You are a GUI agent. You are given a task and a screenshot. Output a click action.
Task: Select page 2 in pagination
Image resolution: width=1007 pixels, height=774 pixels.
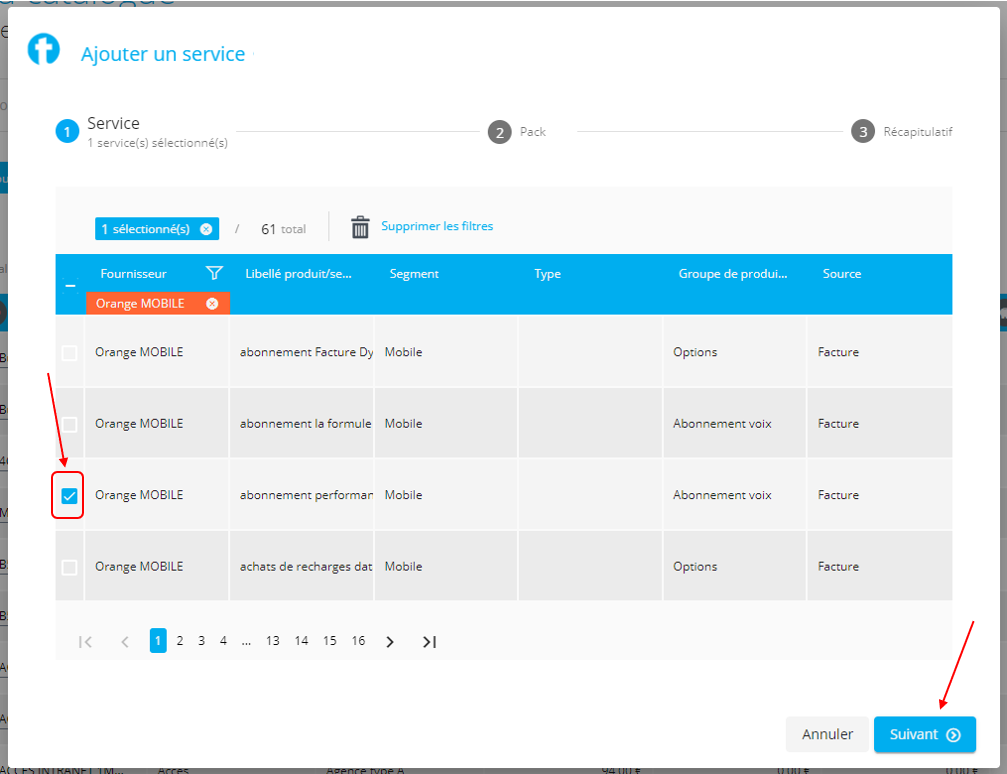pyautogui.click(x=180, y=640)
